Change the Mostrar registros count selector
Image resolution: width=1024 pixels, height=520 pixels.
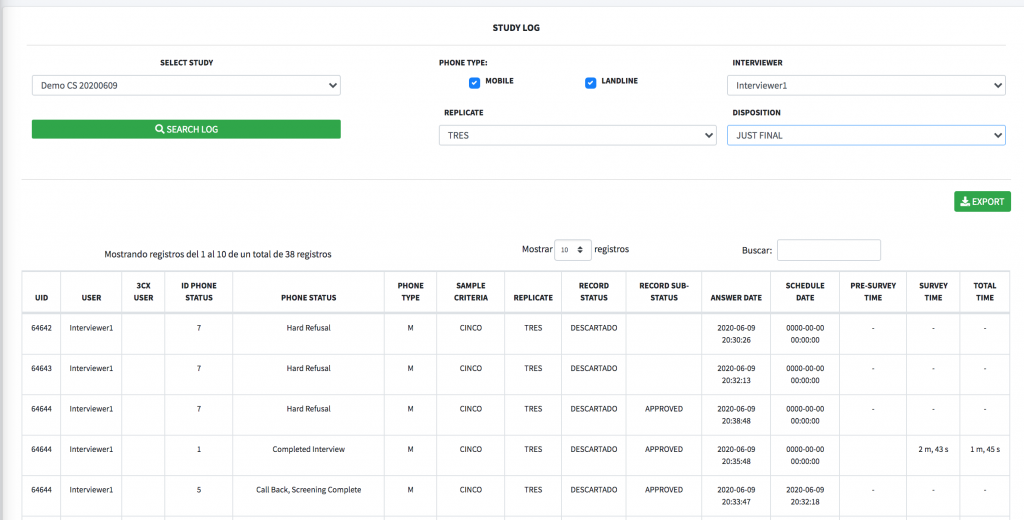coord(573,250)
